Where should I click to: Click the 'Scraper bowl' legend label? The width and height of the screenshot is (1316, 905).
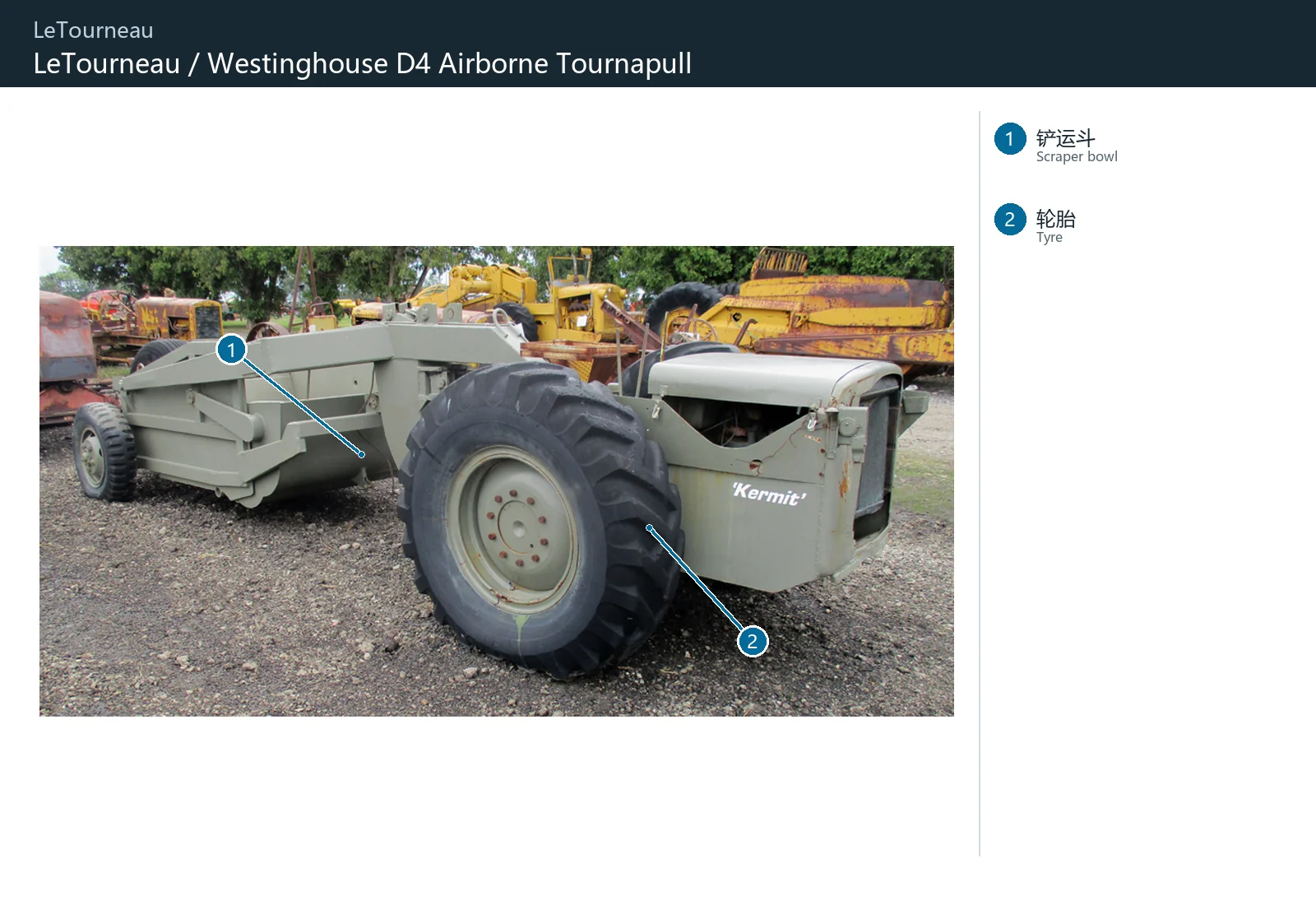point(1076,156)
